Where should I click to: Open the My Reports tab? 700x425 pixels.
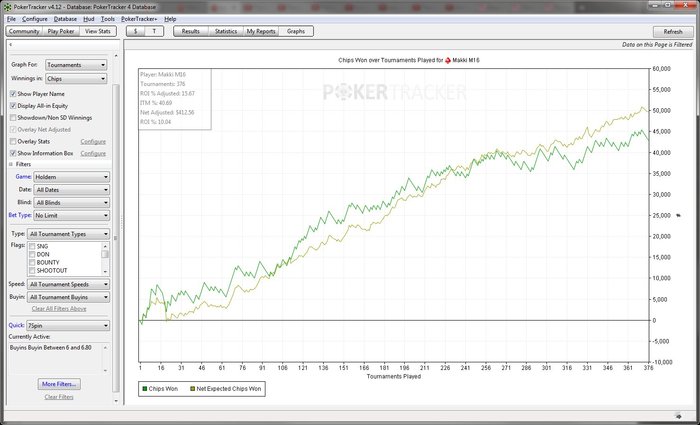pyautogui.click(x=261, y=32)
